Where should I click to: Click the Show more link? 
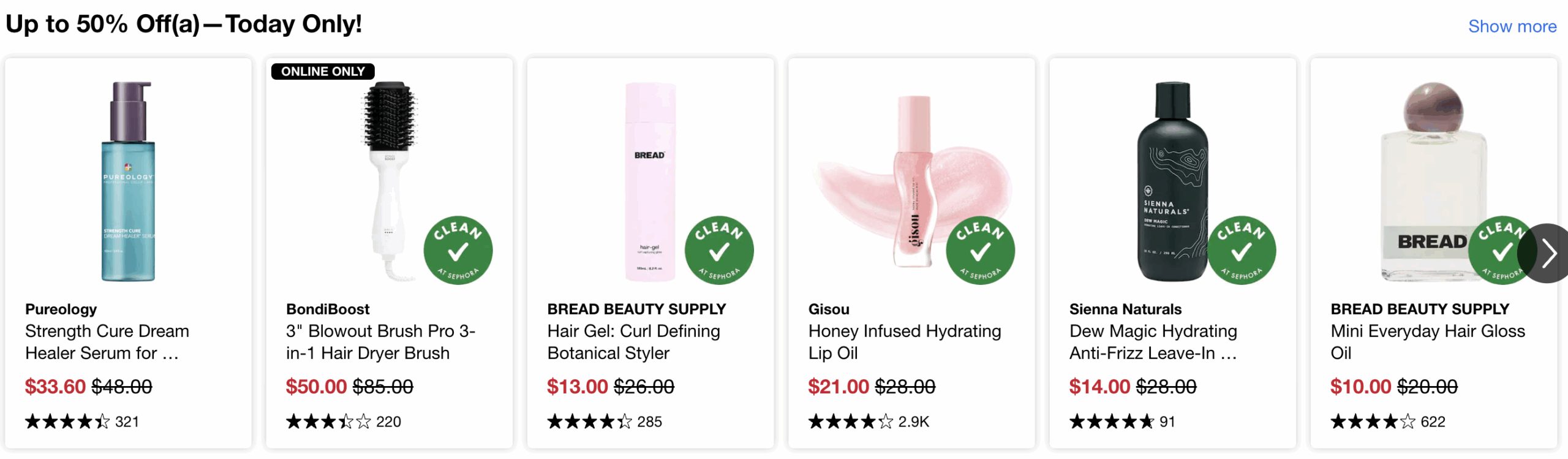(x=1512, y=26)
